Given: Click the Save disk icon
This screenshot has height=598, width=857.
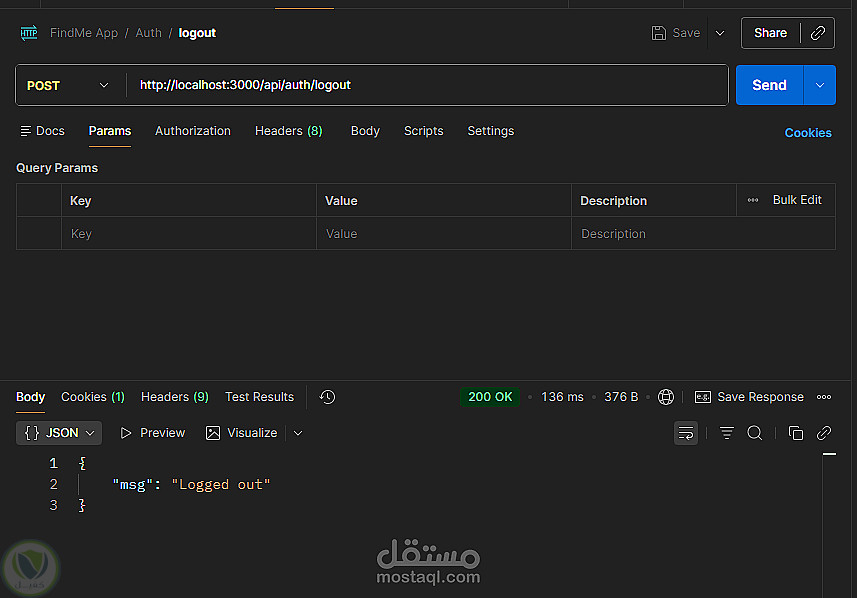Looking at the screenshot, I should 659,33.
